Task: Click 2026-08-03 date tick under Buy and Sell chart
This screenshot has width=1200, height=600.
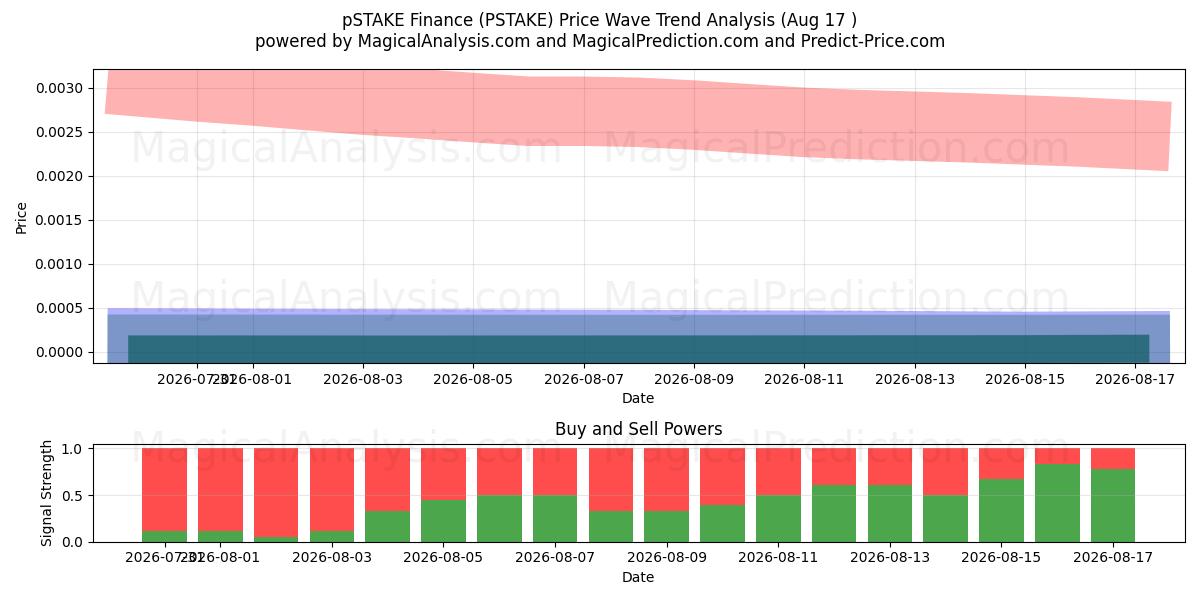Action: (332, 558)
